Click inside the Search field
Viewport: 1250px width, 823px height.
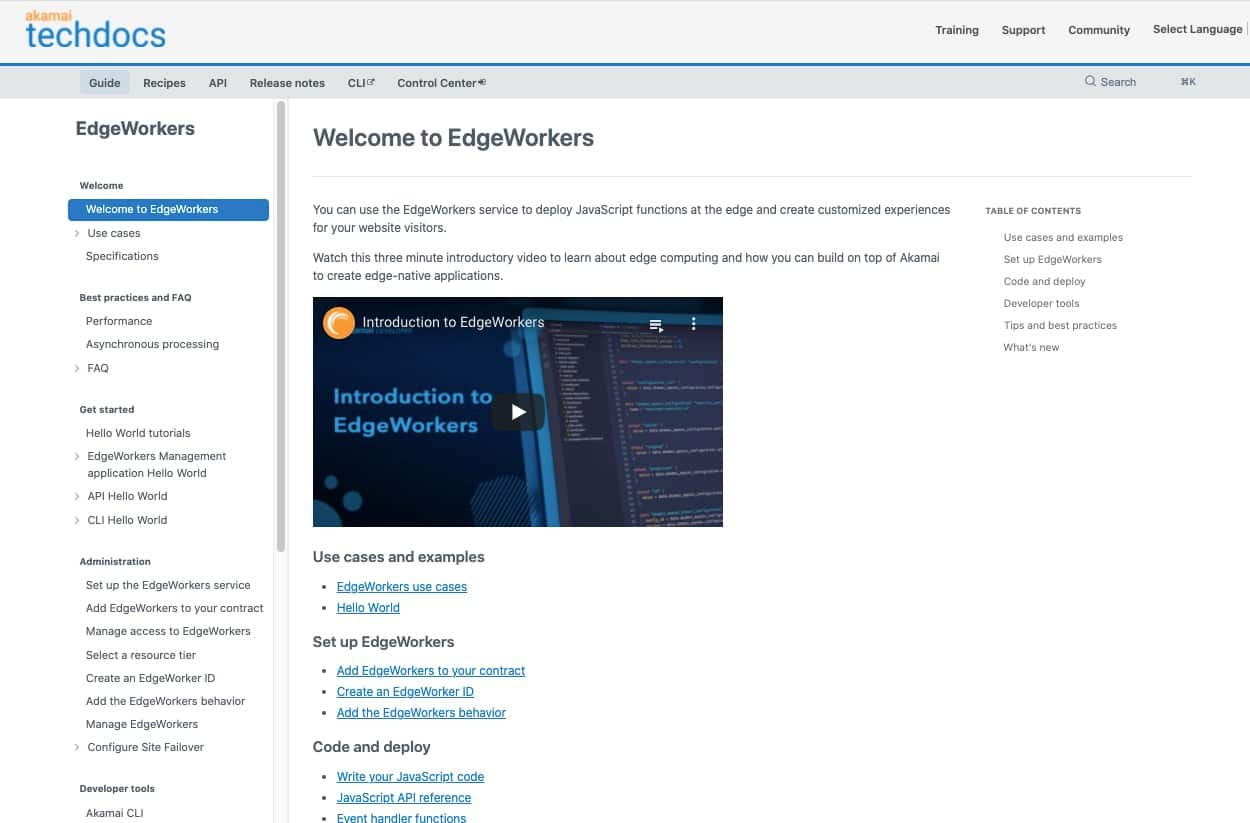tap(1130, 82)
